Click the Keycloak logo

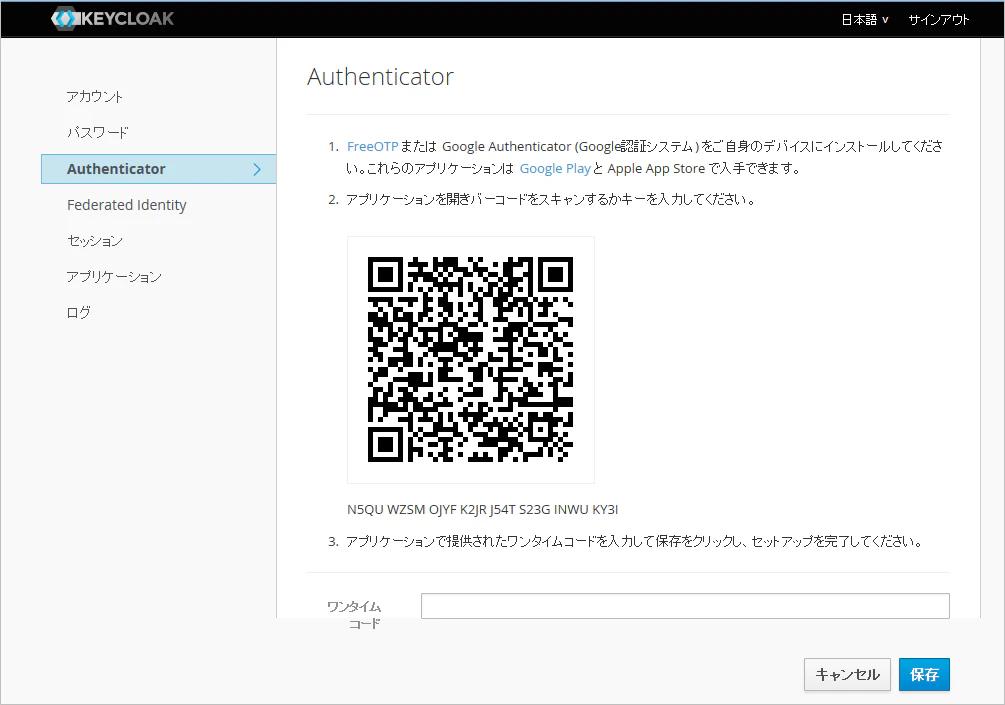tap(113, 19)
